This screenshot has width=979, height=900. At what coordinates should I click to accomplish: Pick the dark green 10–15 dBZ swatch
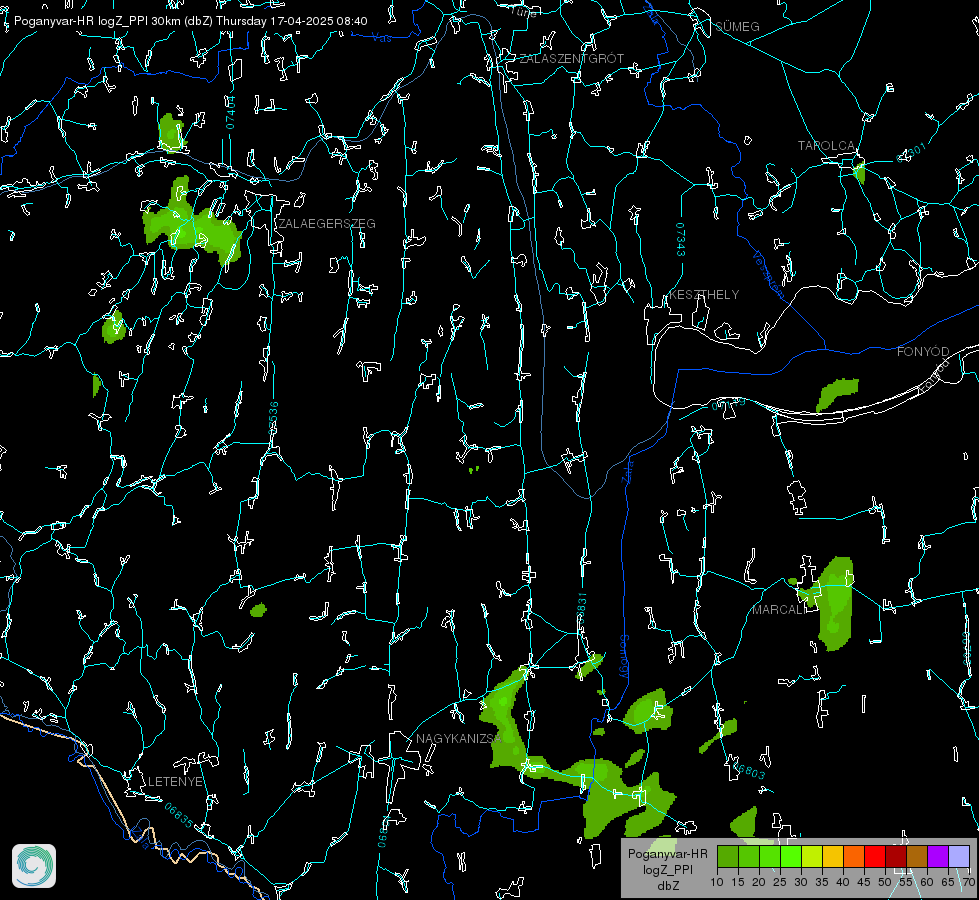[x=728, y=856]
